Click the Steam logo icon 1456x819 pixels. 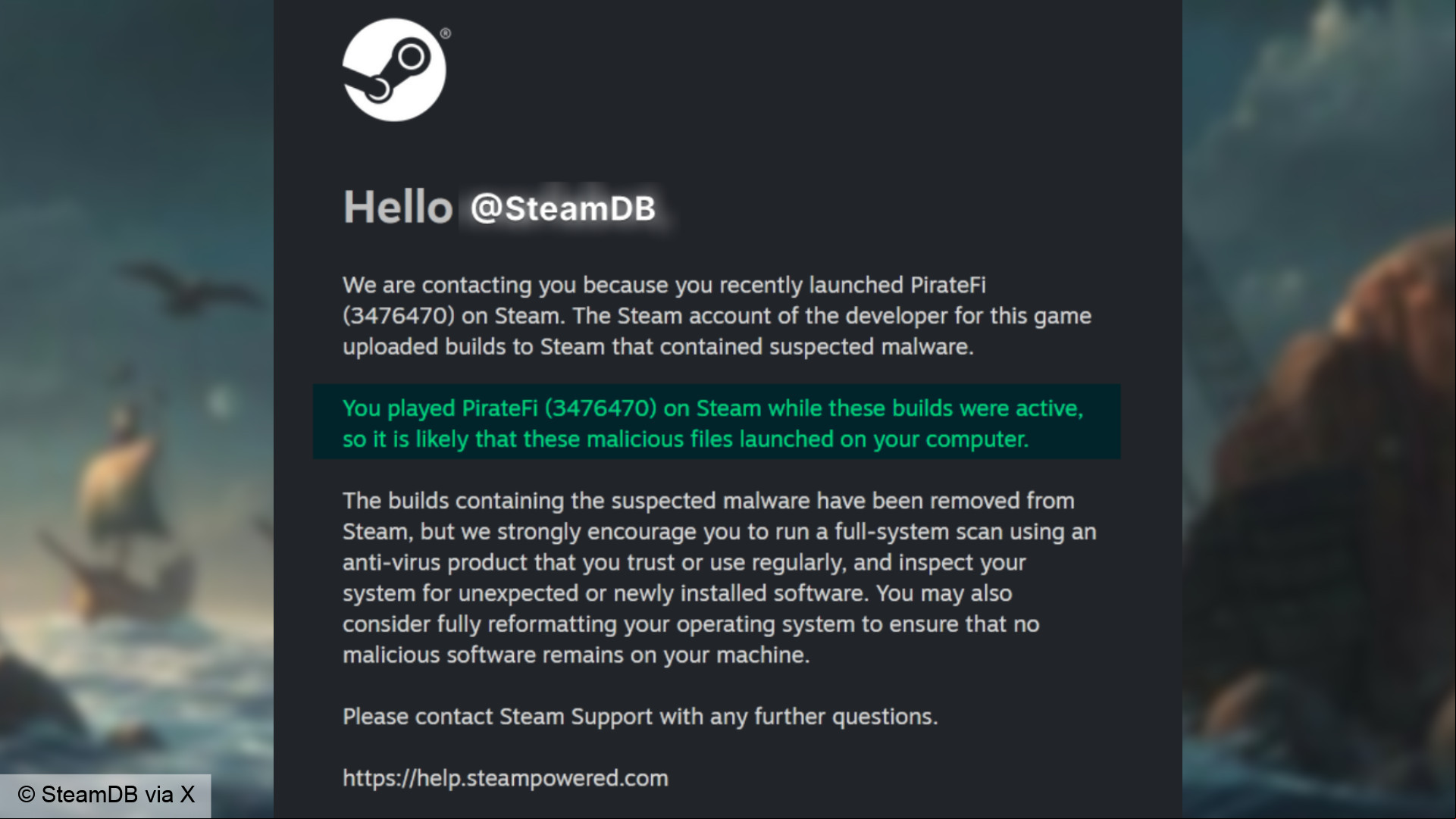(394, 70)
